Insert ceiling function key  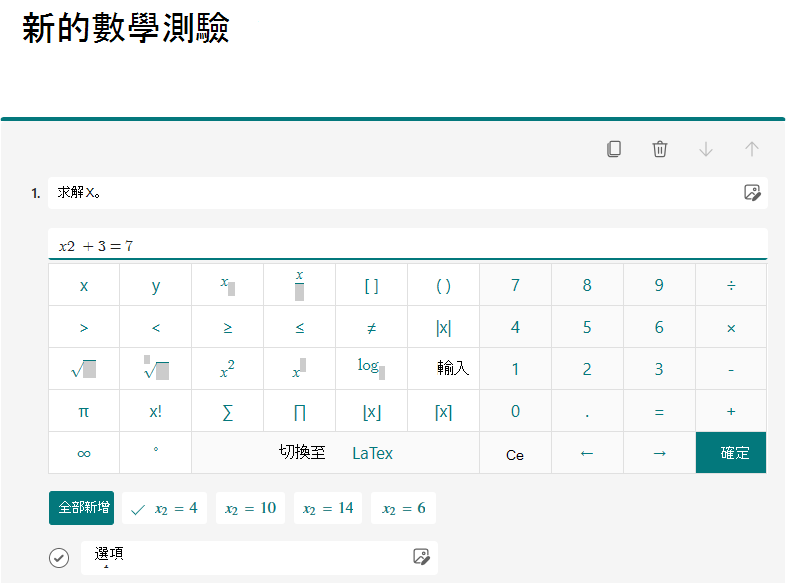tap(444, 411)
